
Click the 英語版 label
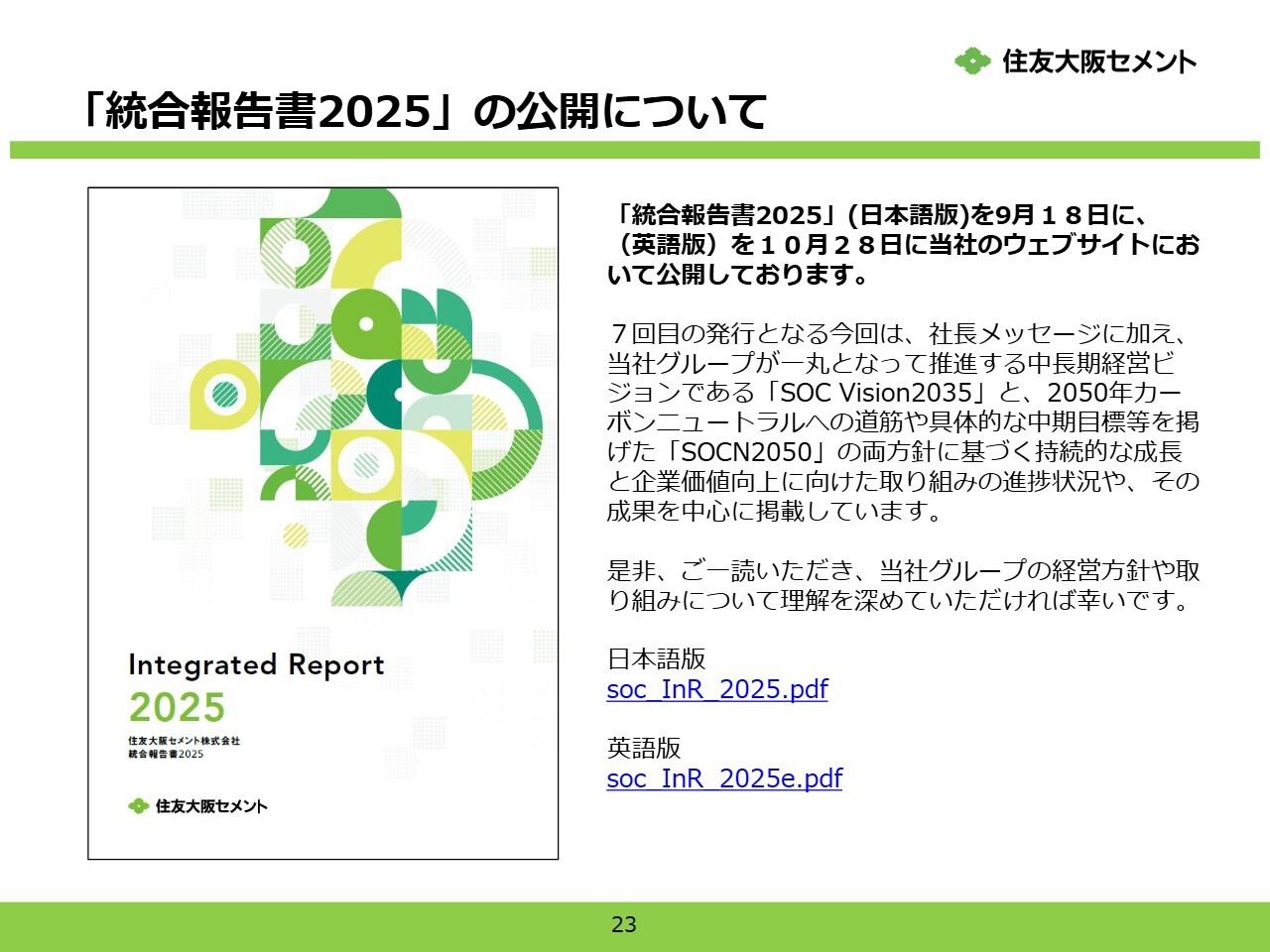coord(643,749)
